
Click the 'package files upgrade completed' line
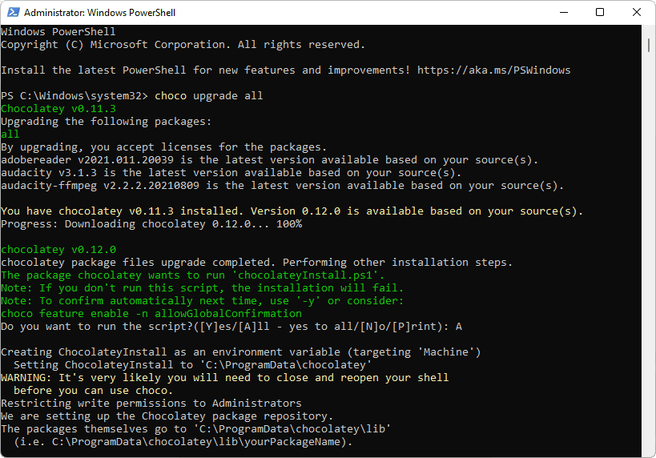256,263
